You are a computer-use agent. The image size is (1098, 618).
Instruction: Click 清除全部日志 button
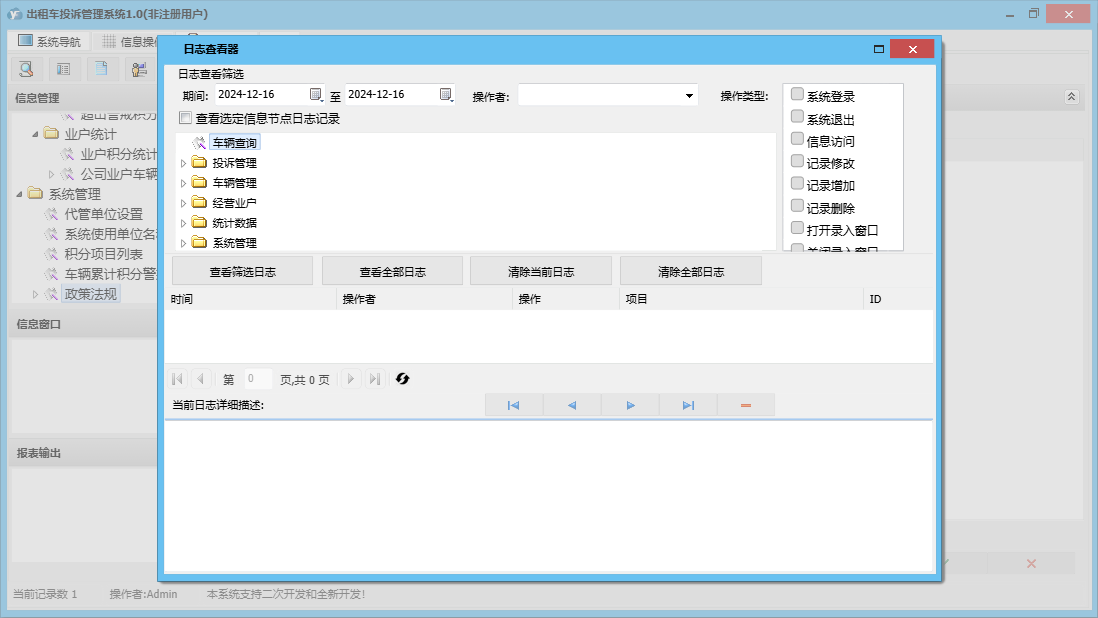click(690, 272)
